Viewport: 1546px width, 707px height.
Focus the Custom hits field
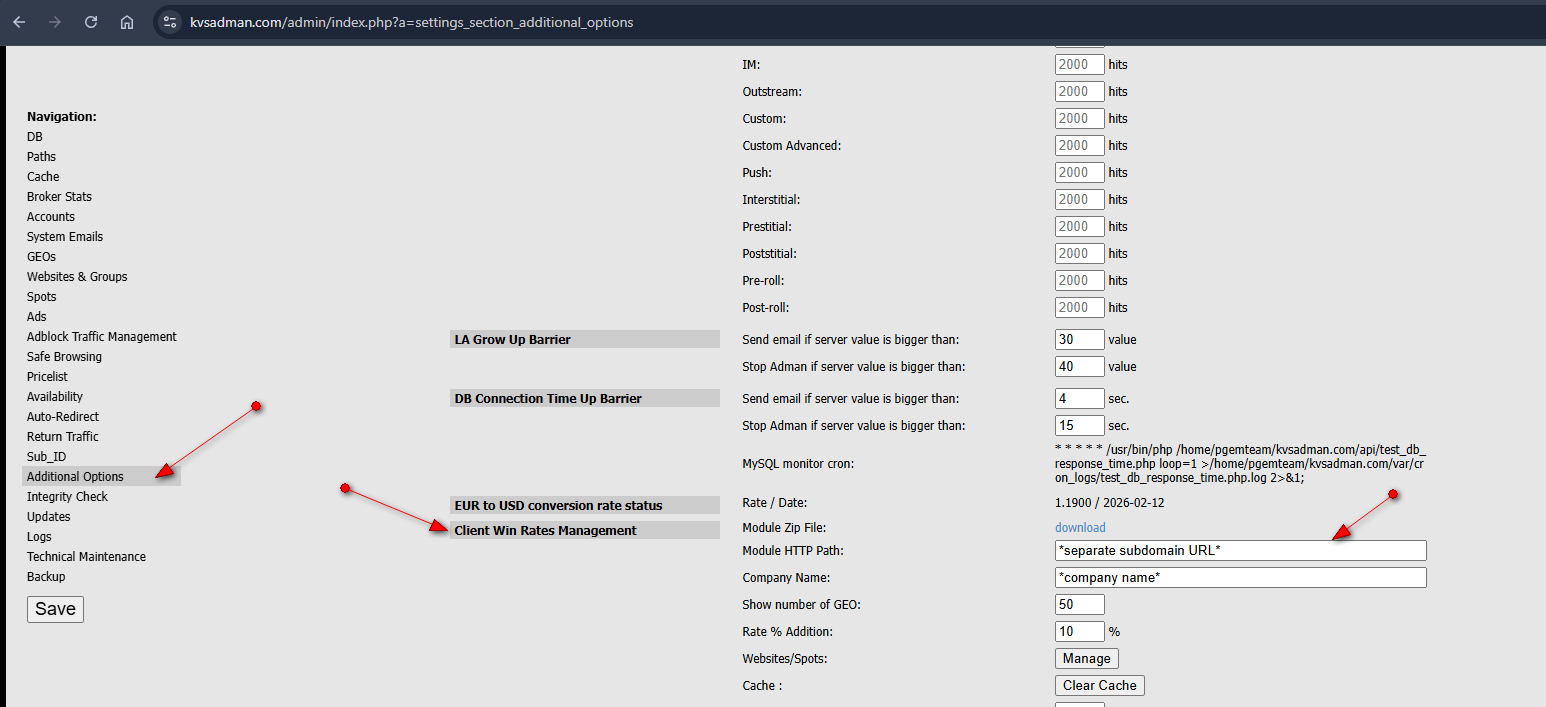coord(1080,118)
